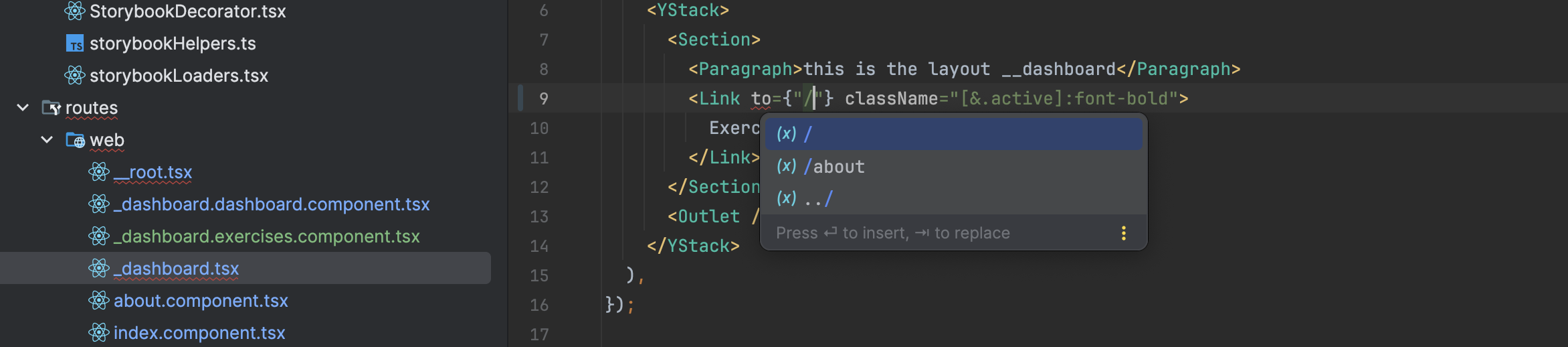Open the completion popup's three-dot options menu
Viewport: 1568px width, 347px height.
[1124, 233]
